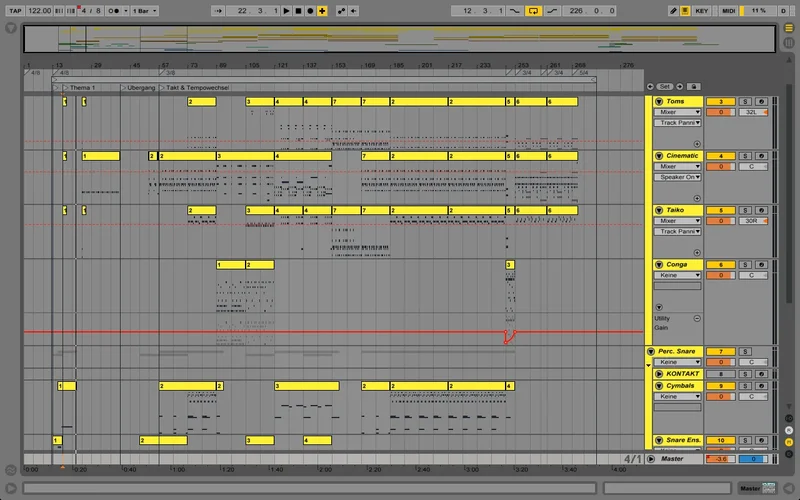
Task: Go to previous locator arrow
Action: click(650, 87)
